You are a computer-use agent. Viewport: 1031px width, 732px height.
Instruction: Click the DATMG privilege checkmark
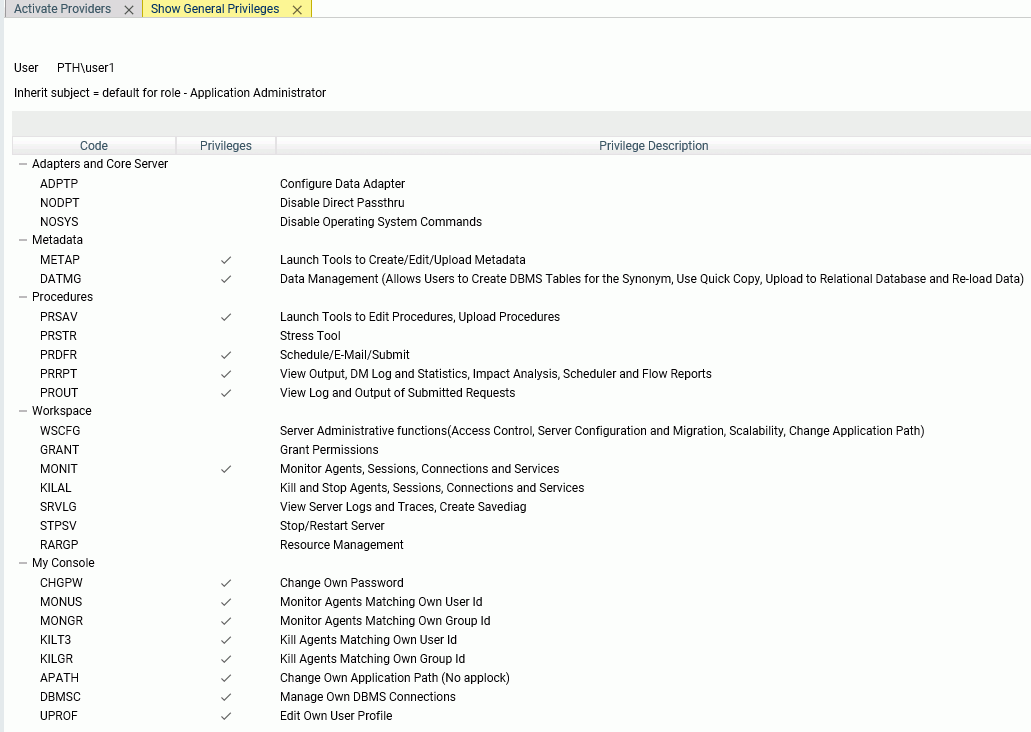click(226, 280)
